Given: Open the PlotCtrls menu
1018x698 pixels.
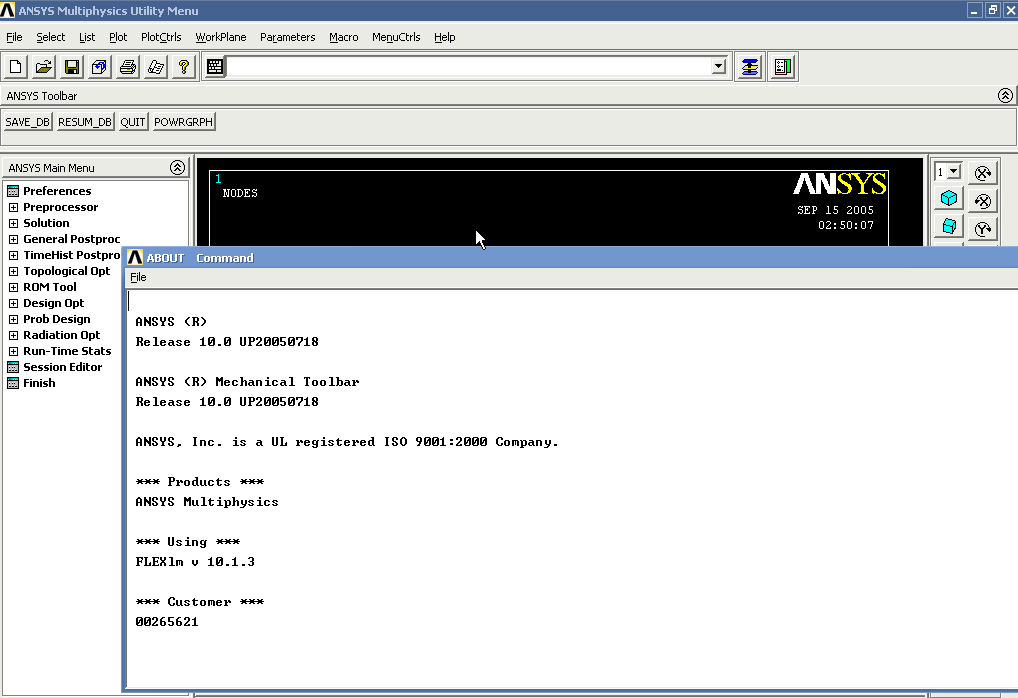Looking at the screenshot, I should pyautogui.click(x=161, y=37).
